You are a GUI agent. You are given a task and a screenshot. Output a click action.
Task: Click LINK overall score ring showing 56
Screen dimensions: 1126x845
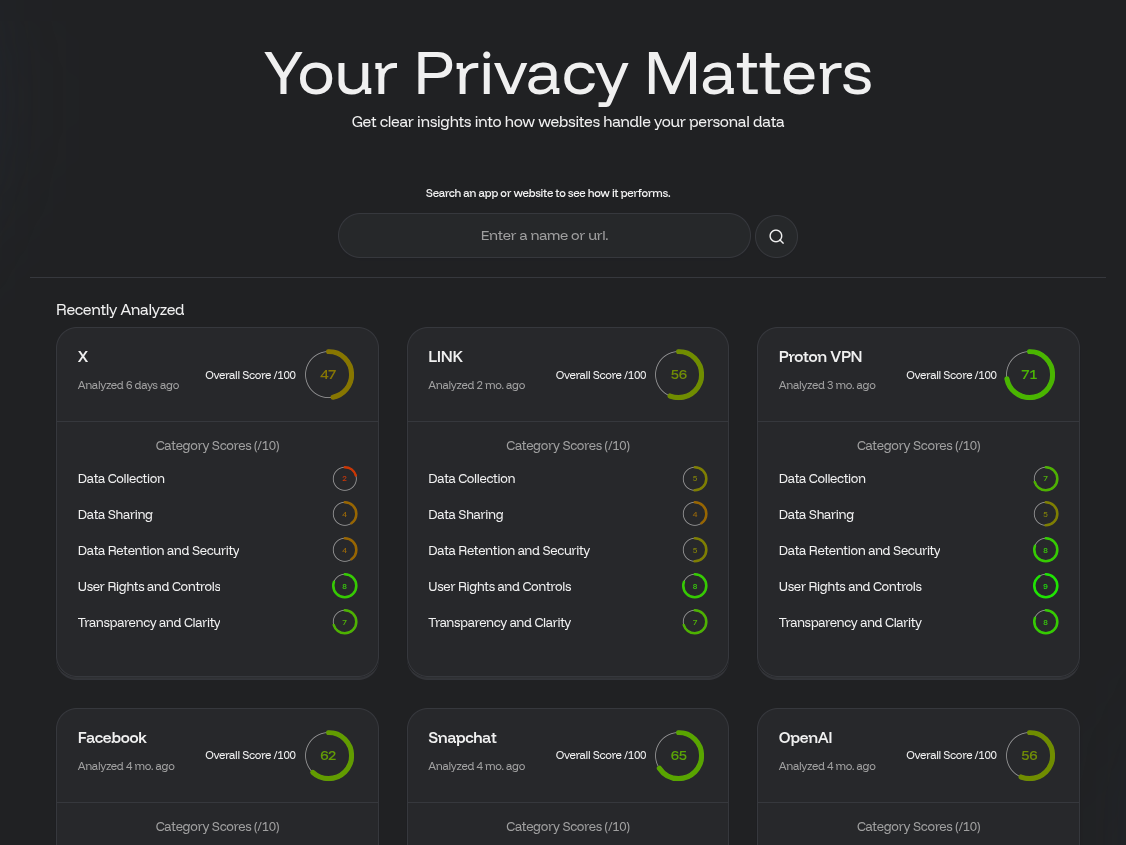679,375
